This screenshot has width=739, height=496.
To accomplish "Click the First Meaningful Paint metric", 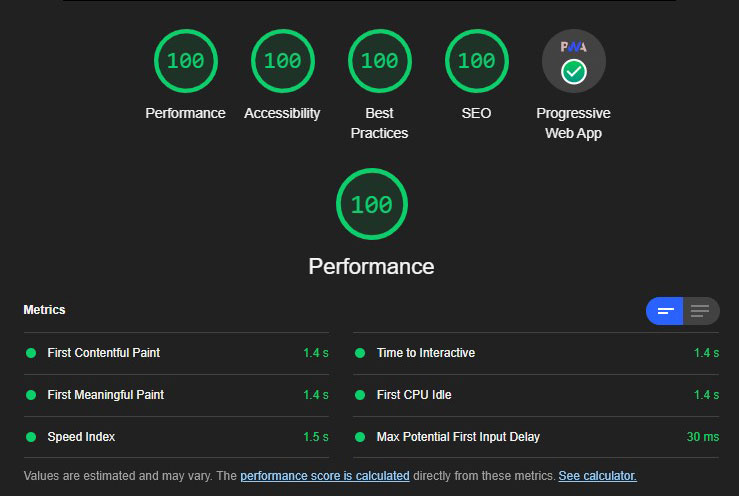I will pyautogui.click(x=105, y=395).
